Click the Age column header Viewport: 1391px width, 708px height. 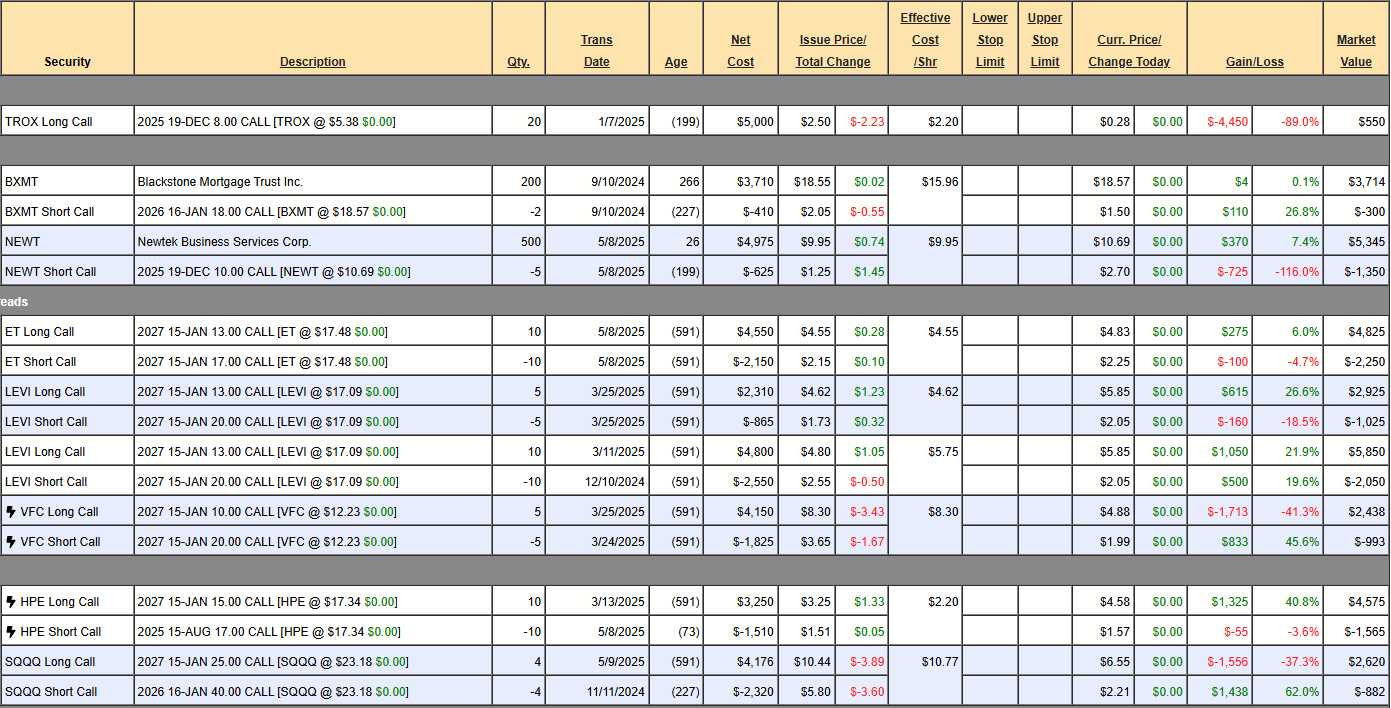pos(676,62)
